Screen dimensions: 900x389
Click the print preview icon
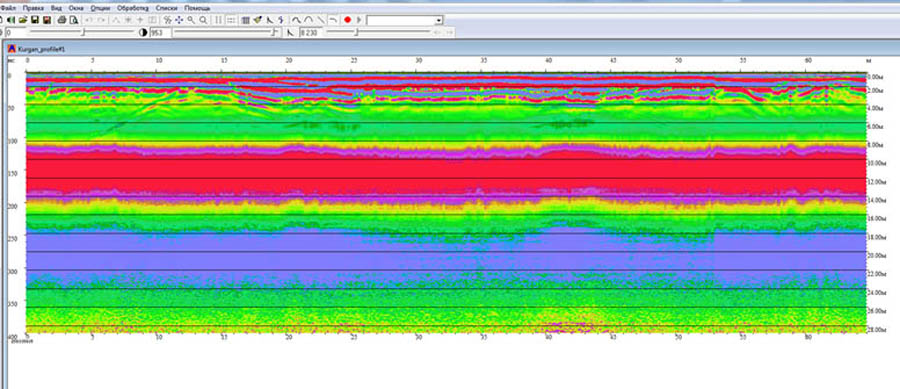click(x=73, y=20)
